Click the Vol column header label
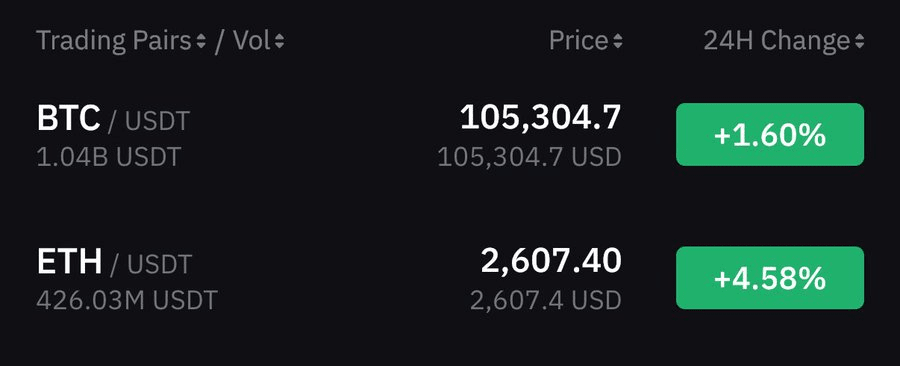900x366 pixels. tap(252, 41)
